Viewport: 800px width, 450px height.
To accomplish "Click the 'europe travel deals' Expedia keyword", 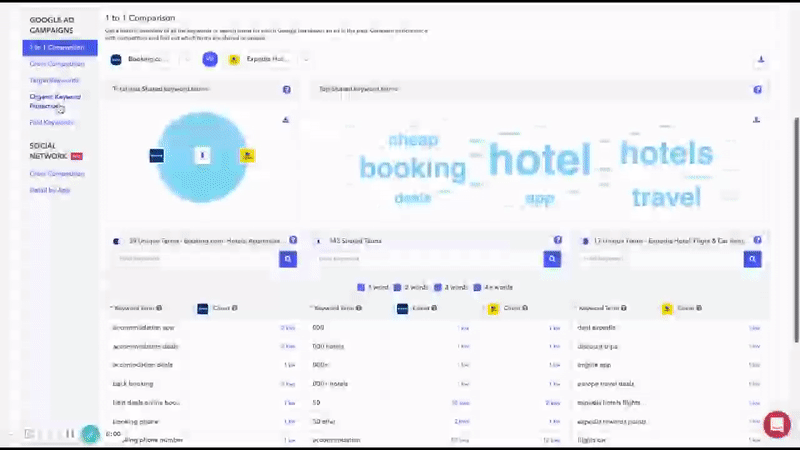I will tap(606, 384).
